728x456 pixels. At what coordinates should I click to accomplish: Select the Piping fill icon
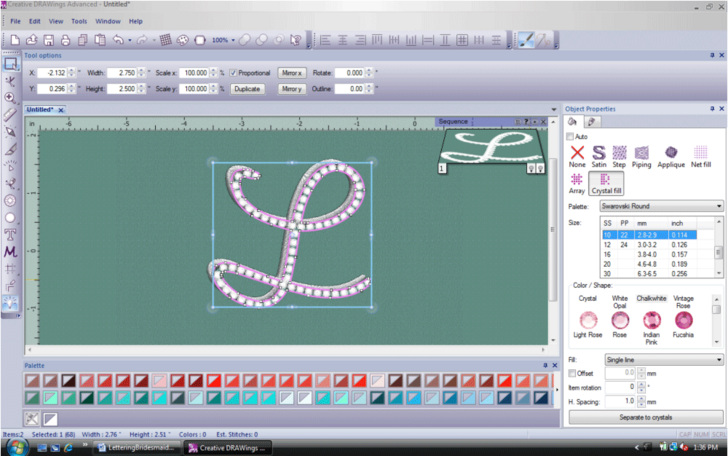point(643,154)
